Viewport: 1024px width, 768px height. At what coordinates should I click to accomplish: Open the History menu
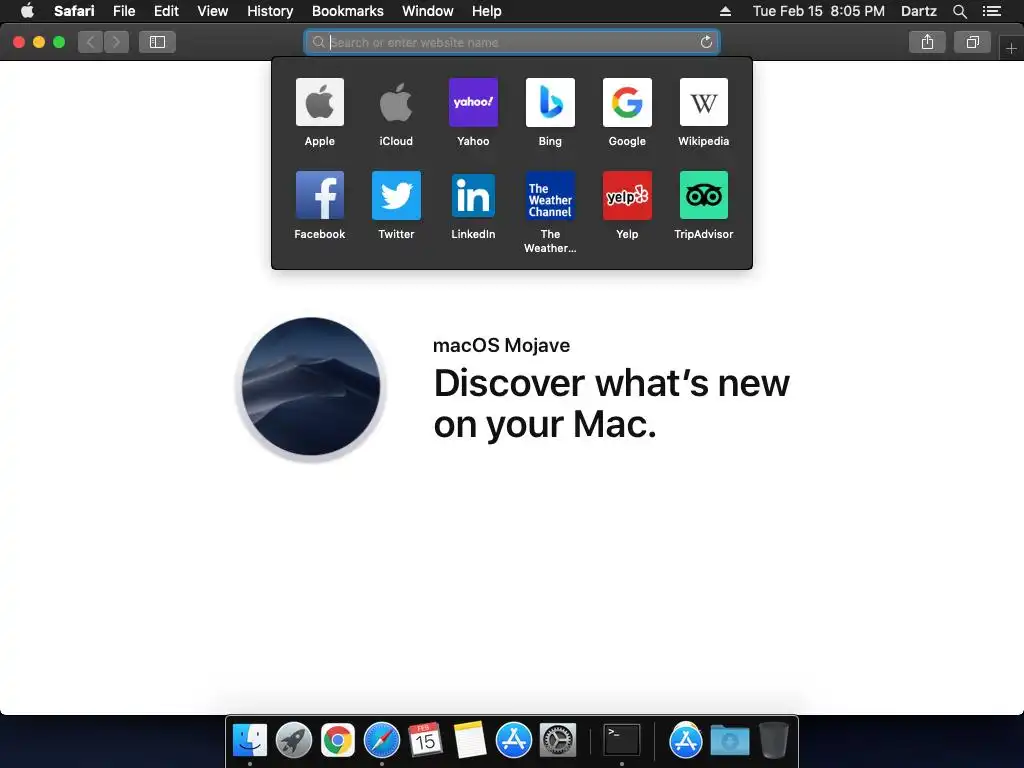270,11
